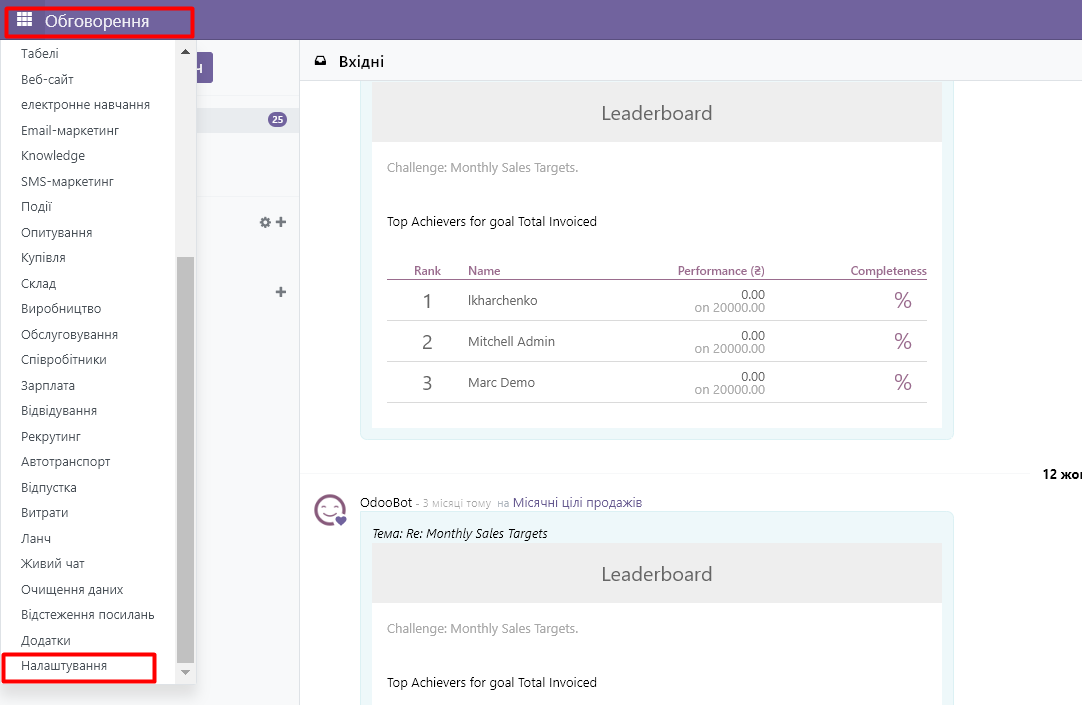The image size is (1082, 705).
Task: Open the Місячні цілі продажів channel link
Action: coord(577,503)
